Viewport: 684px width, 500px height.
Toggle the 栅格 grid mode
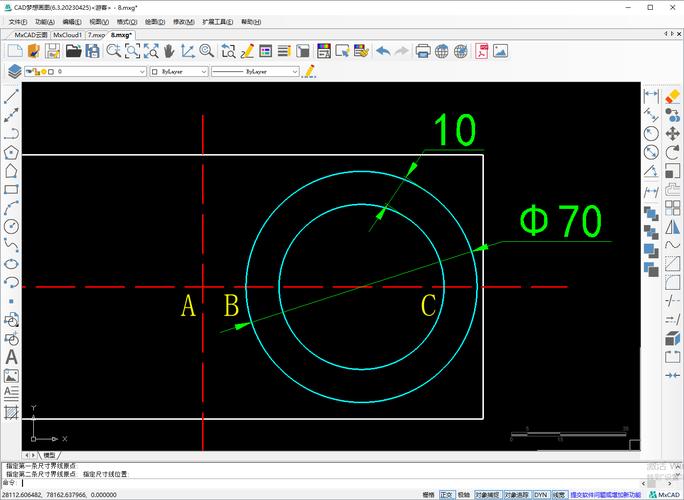tap(429, 495)
